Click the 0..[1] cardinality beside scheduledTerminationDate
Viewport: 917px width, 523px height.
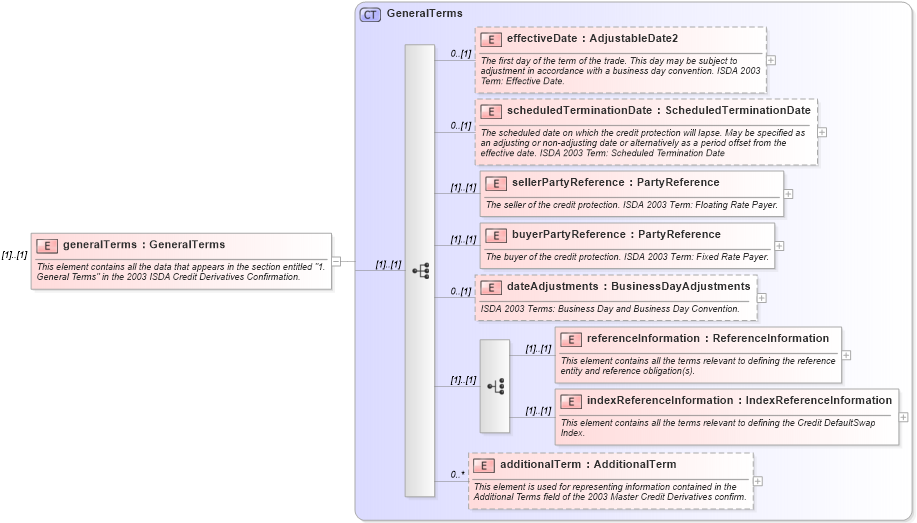pos(461,126)
